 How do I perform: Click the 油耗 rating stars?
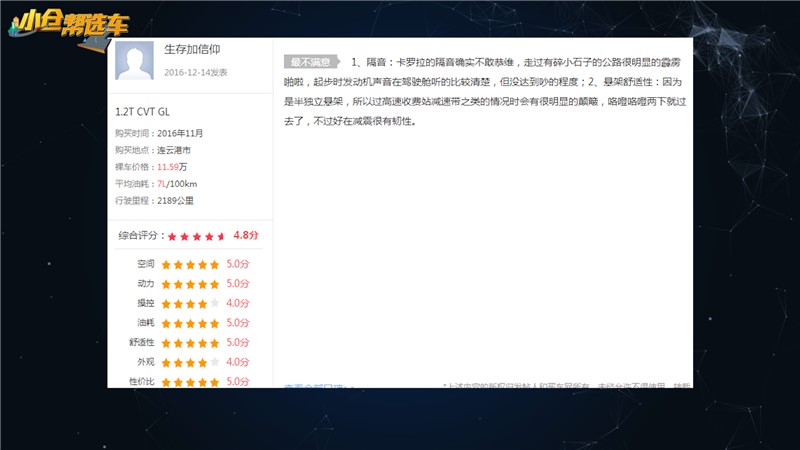pos(190,323)
